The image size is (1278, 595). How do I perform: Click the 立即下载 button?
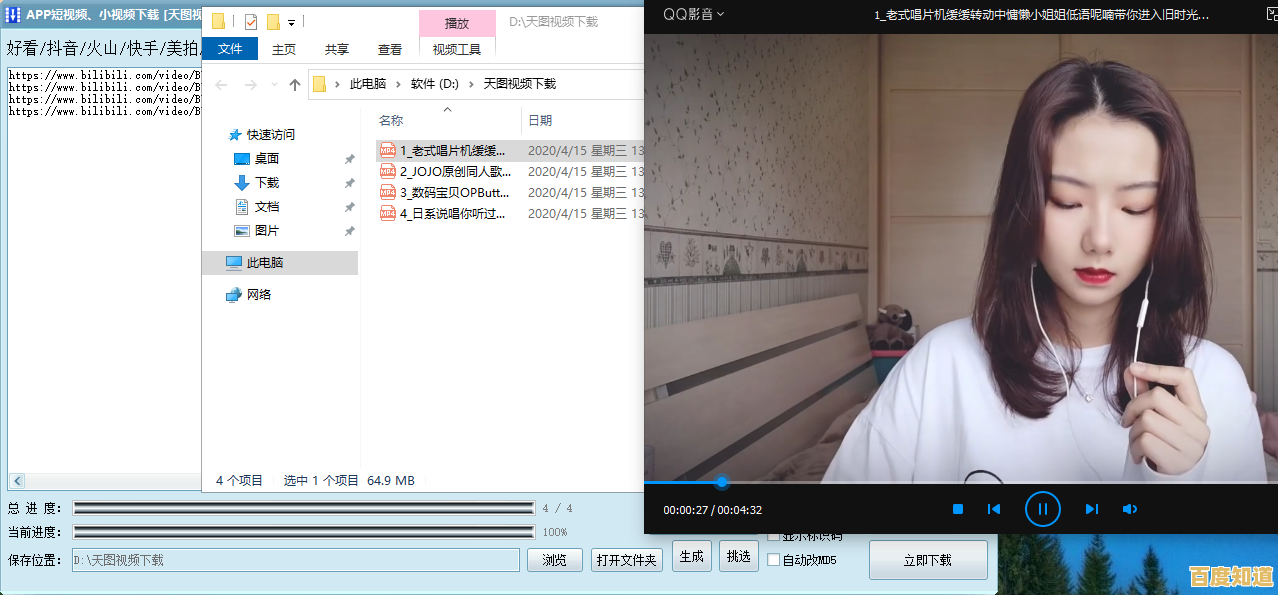(927, 560)
